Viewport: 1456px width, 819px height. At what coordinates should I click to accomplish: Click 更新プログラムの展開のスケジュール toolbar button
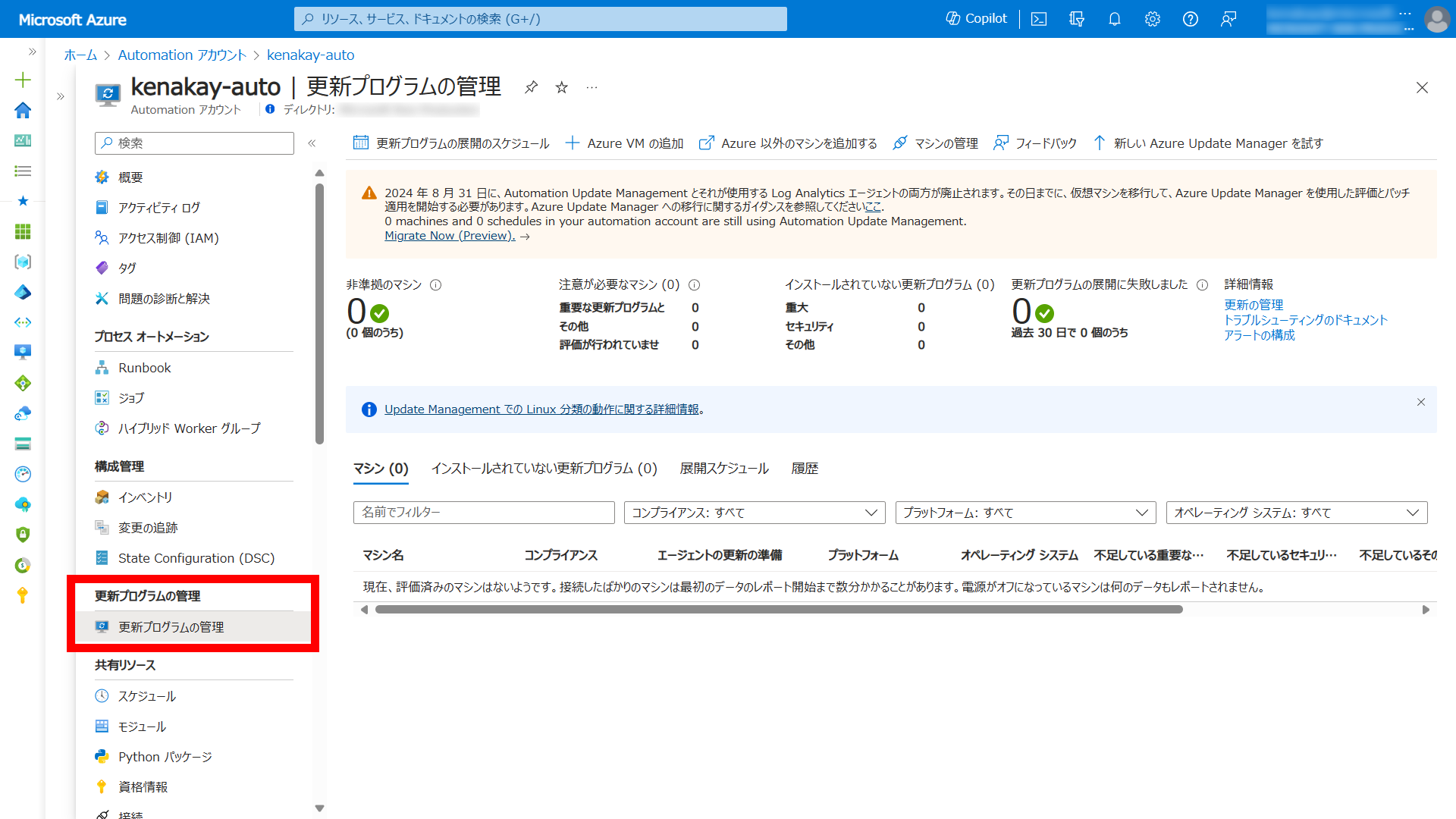(451, 143)
